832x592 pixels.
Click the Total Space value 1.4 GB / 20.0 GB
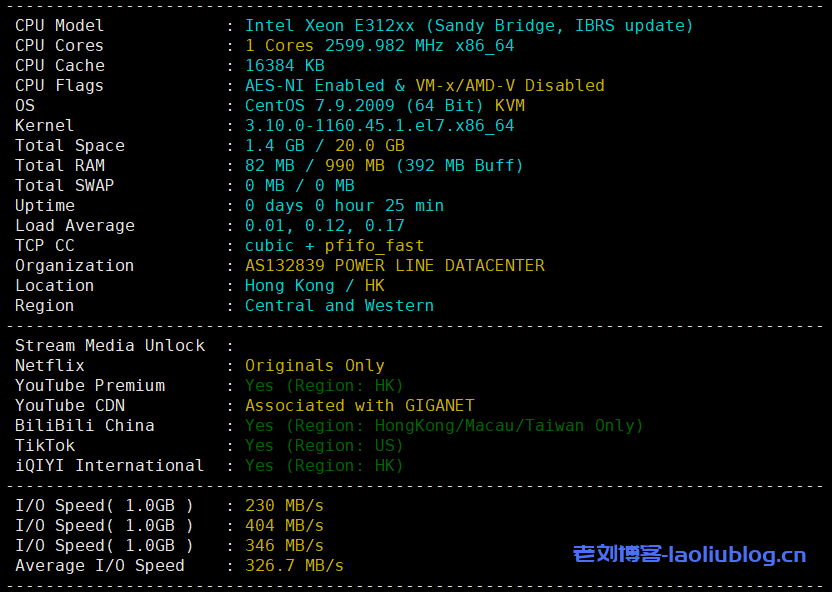point(324,146)
